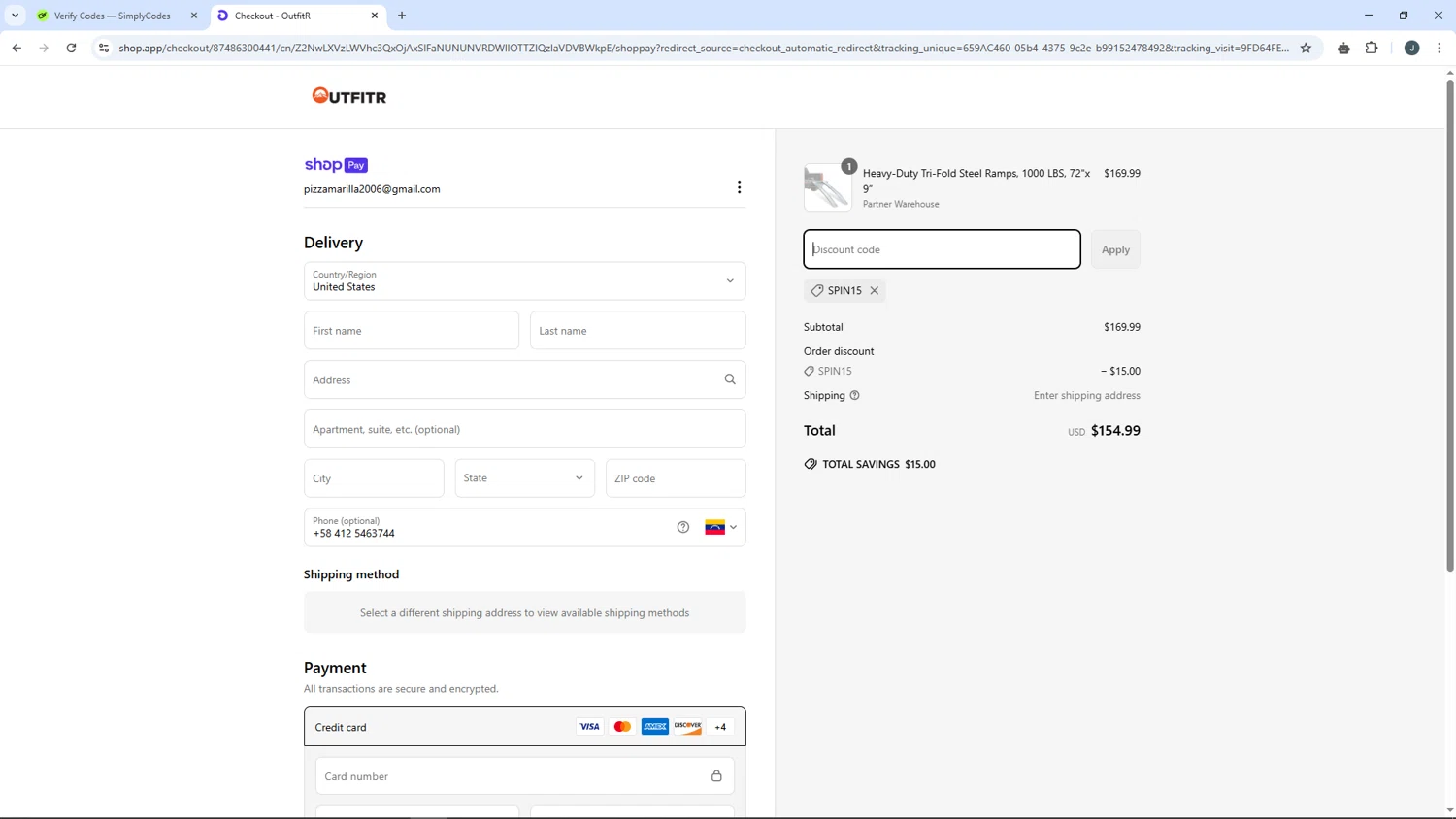Click the Enter shipping address text
The height and width of the screenshot is (819, 1456).
point(1087,395)
